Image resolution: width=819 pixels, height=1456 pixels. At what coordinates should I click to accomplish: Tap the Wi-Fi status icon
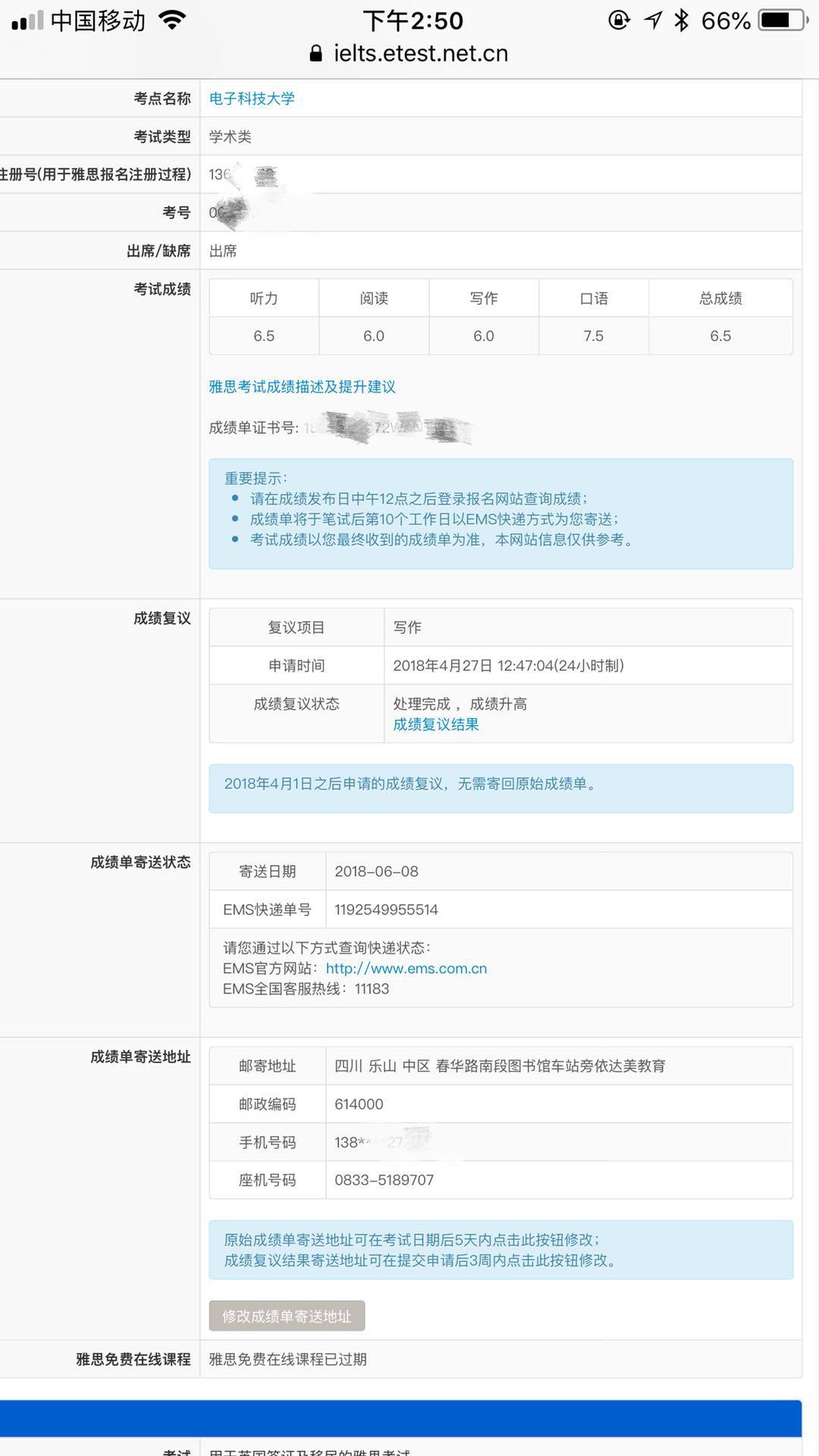(173, 20)
